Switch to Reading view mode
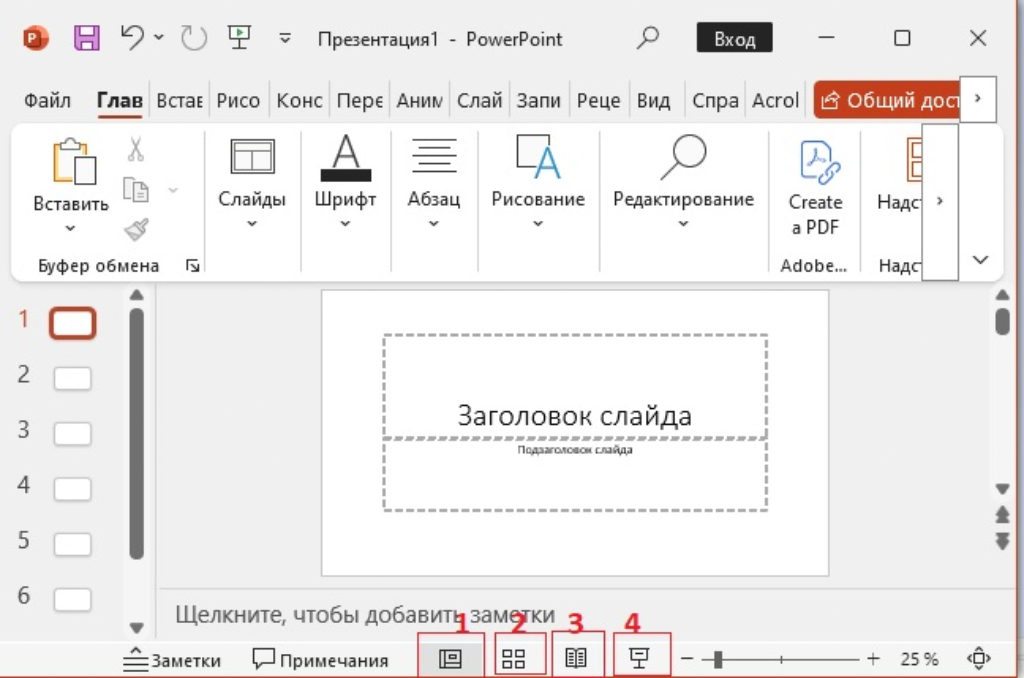The height and width of the screenshot is (678, 1024). (x=576, y=658)
